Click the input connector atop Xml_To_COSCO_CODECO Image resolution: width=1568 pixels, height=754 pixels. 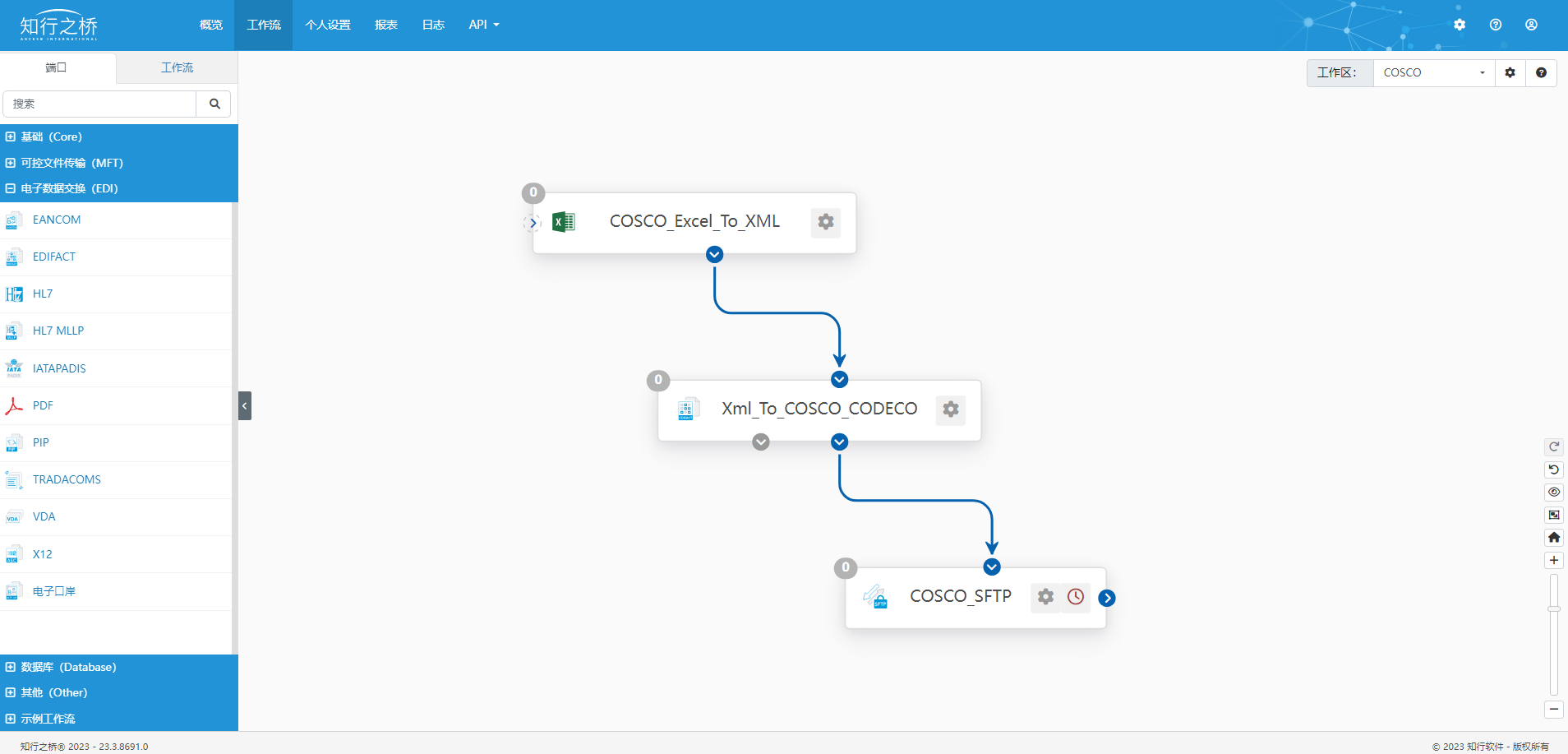[839, 379]
